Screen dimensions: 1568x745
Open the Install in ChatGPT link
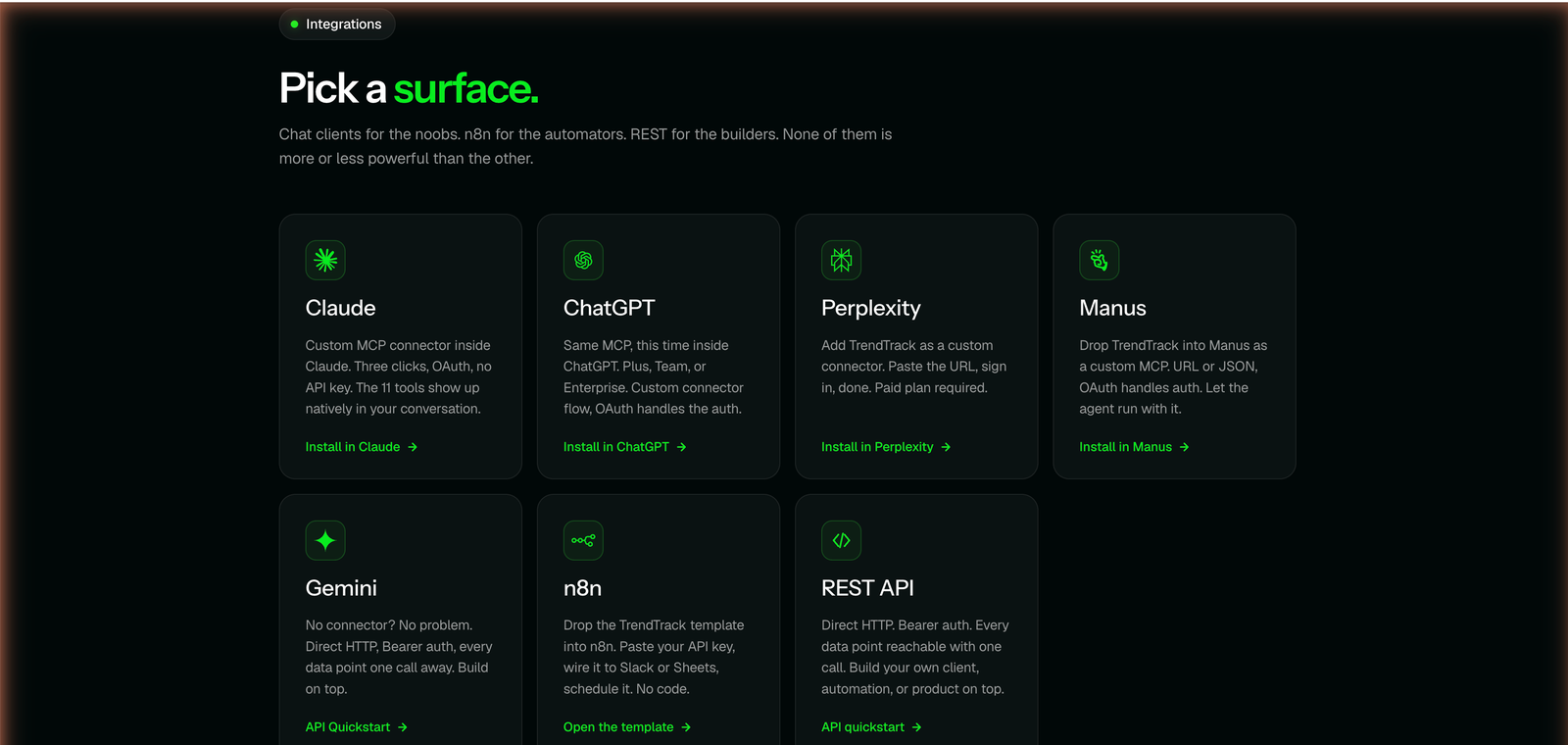pyautogui.click(x=625, y=447)
